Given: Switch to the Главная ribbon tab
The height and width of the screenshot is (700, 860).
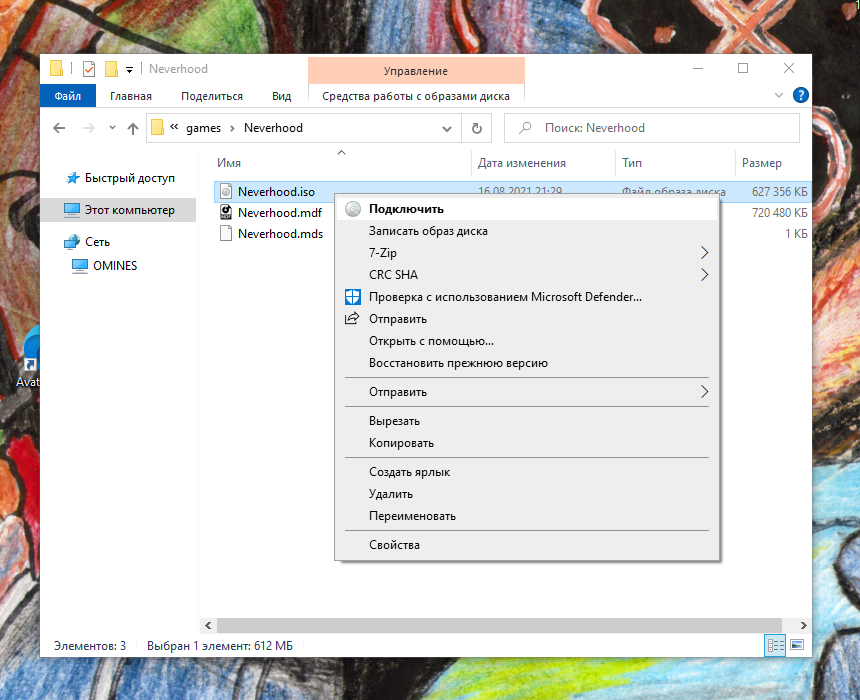Looking at the screenshot, I should [131, 96].
